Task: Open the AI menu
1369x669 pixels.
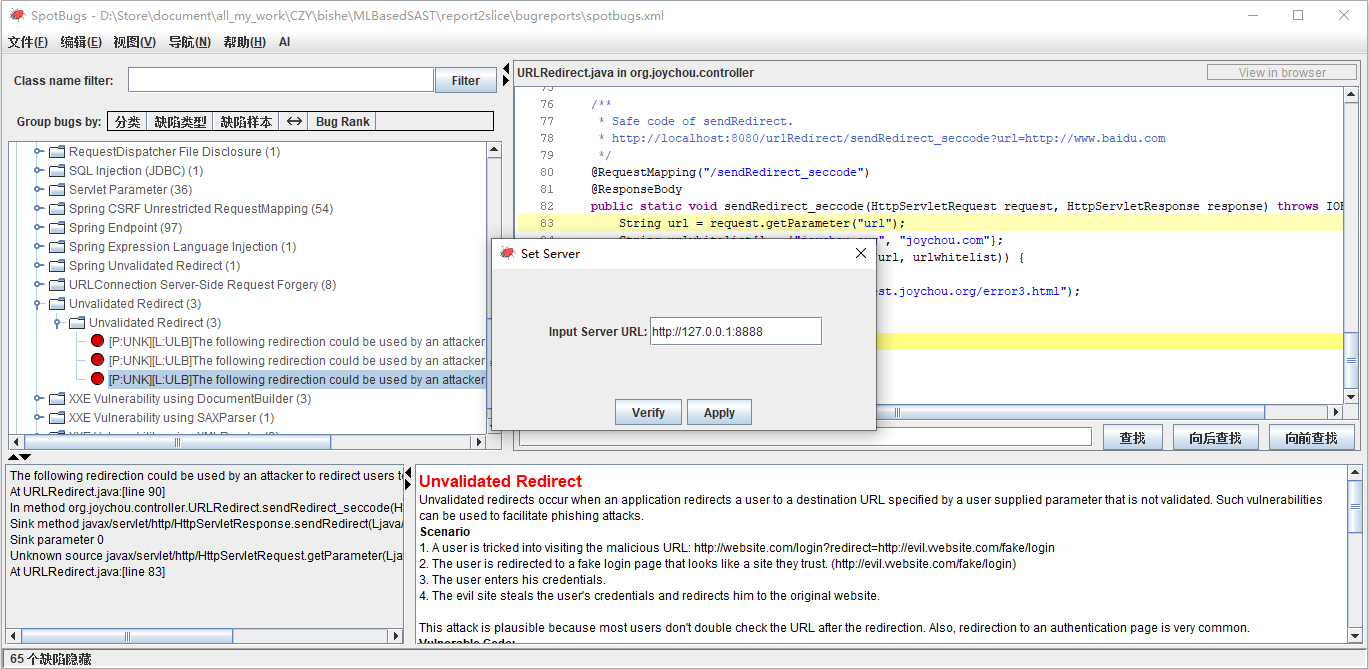Action: pos(284,42)
